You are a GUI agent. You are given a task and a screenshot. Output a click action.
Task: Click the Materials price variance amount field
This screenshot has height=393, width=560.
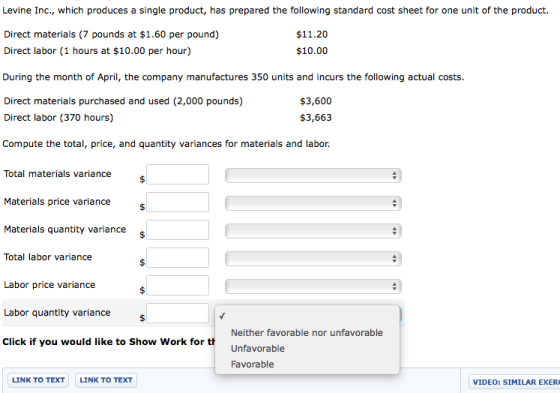point(178,202)
